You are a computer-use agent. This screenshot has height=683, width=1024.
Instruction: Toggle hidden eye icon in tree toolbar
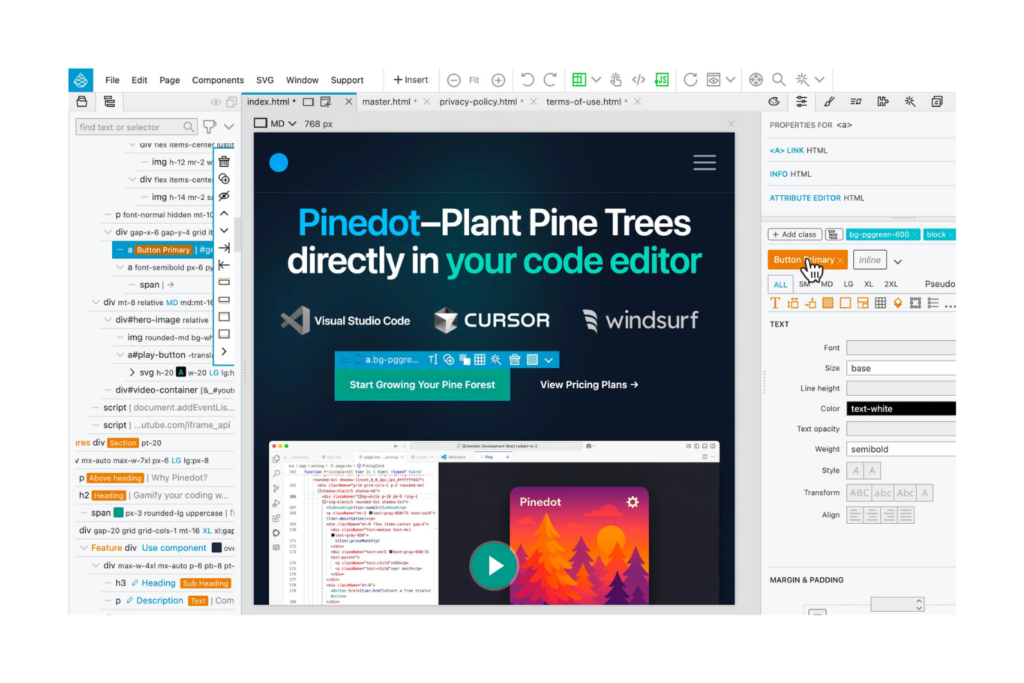pyautogui.click(x=224, y=196)
